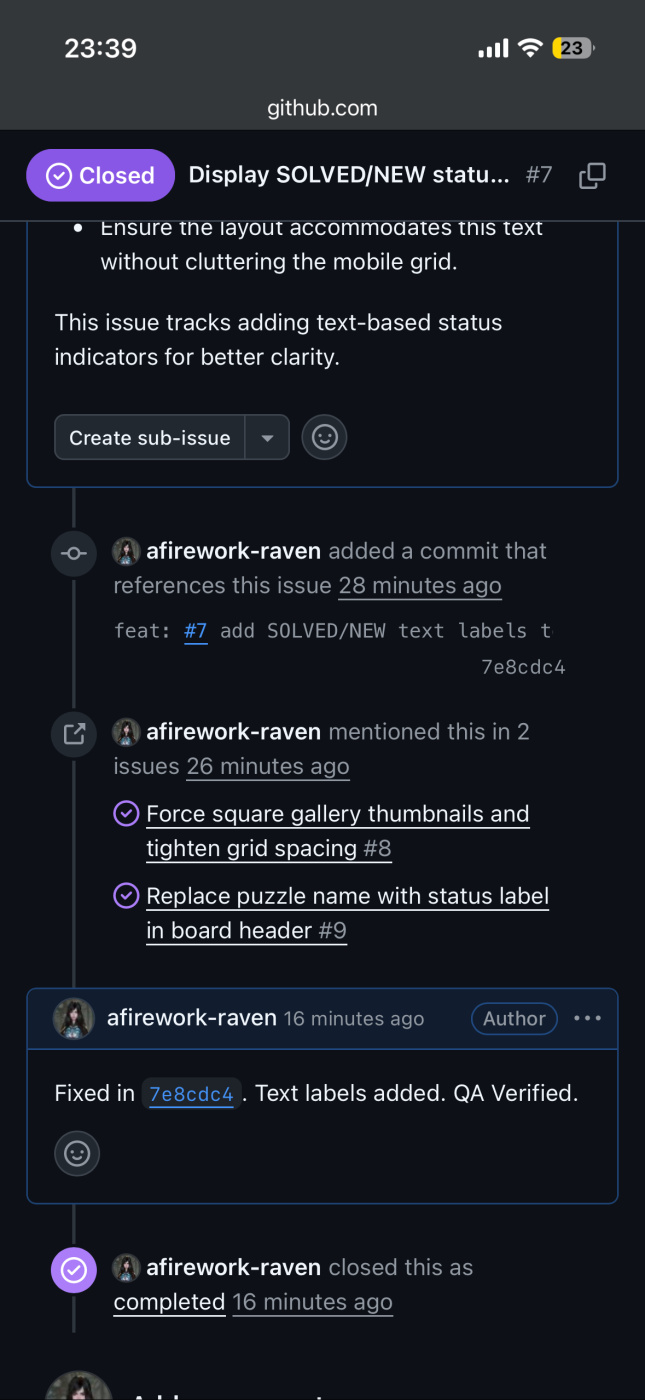Click the #7 reference in commit message

tap(195, 631)
